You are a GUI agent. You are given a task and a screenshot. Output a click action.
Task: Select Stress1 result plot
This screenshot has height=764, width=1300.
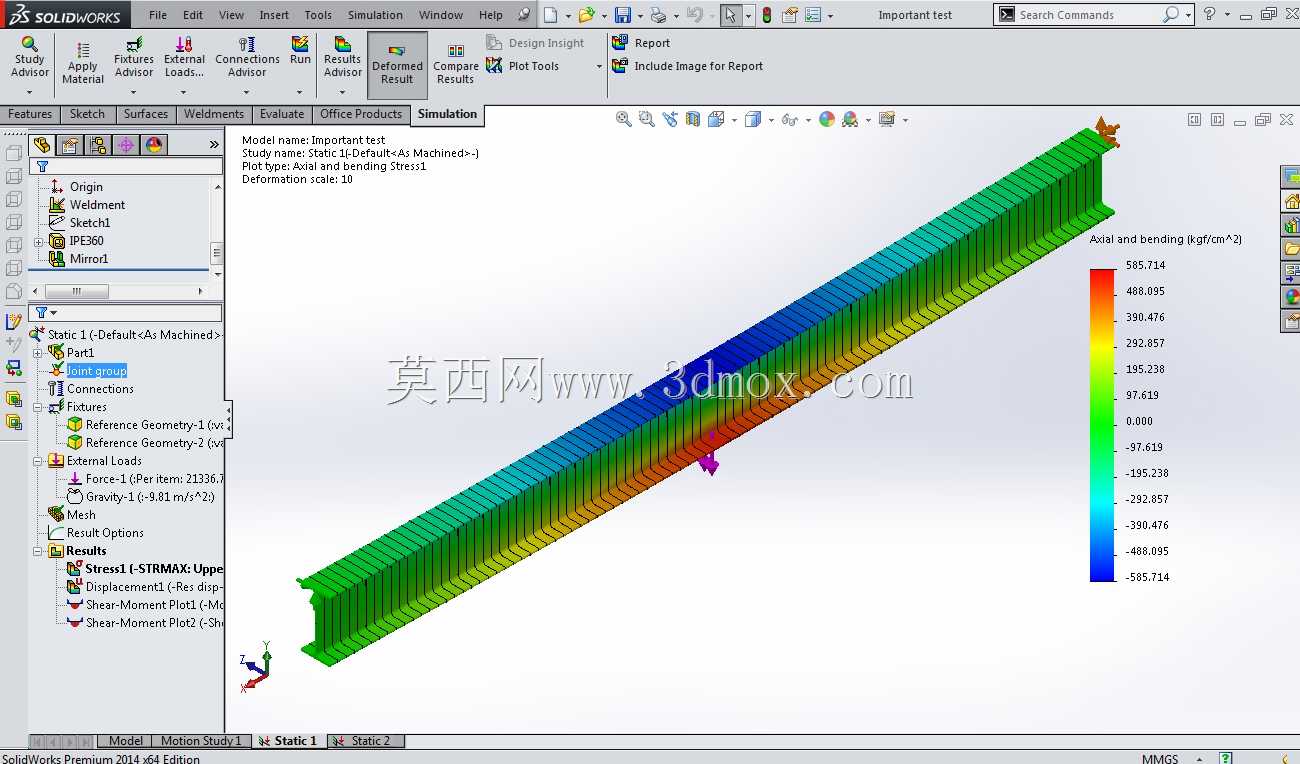(144, 569)
